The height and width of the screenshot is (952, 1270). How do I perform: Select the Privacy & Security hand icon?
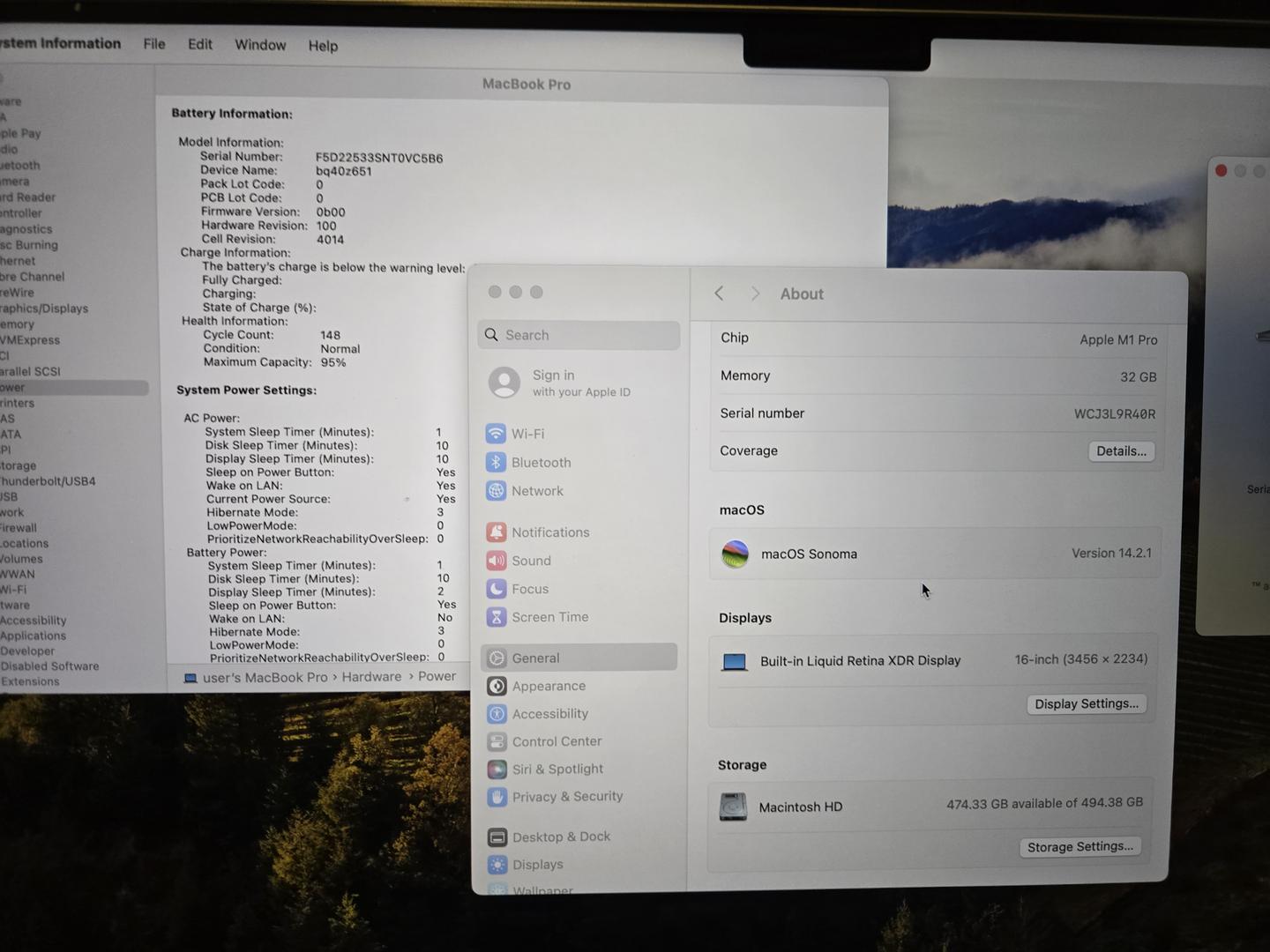click(x=497, y=797)
